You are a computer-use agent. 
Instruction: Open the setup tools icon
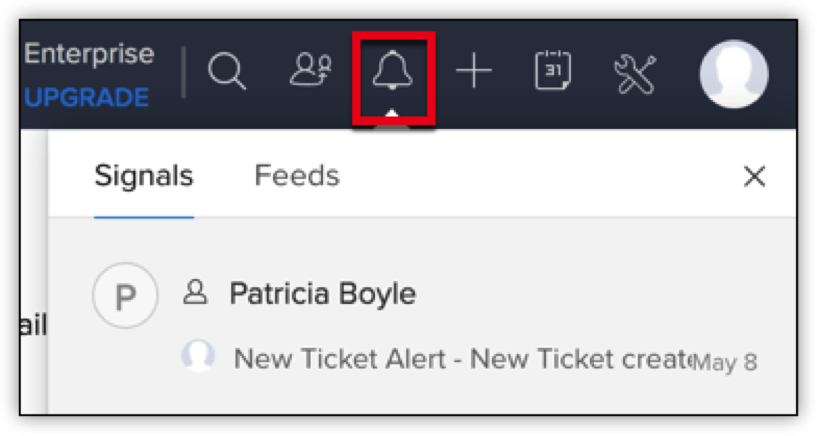click(x=634, y=73)
